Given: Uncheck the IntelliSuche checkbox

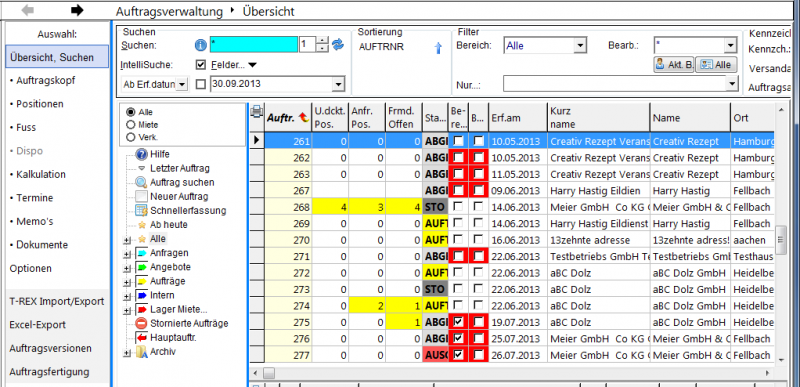Looking at the screenshot, I should point(201,65).
